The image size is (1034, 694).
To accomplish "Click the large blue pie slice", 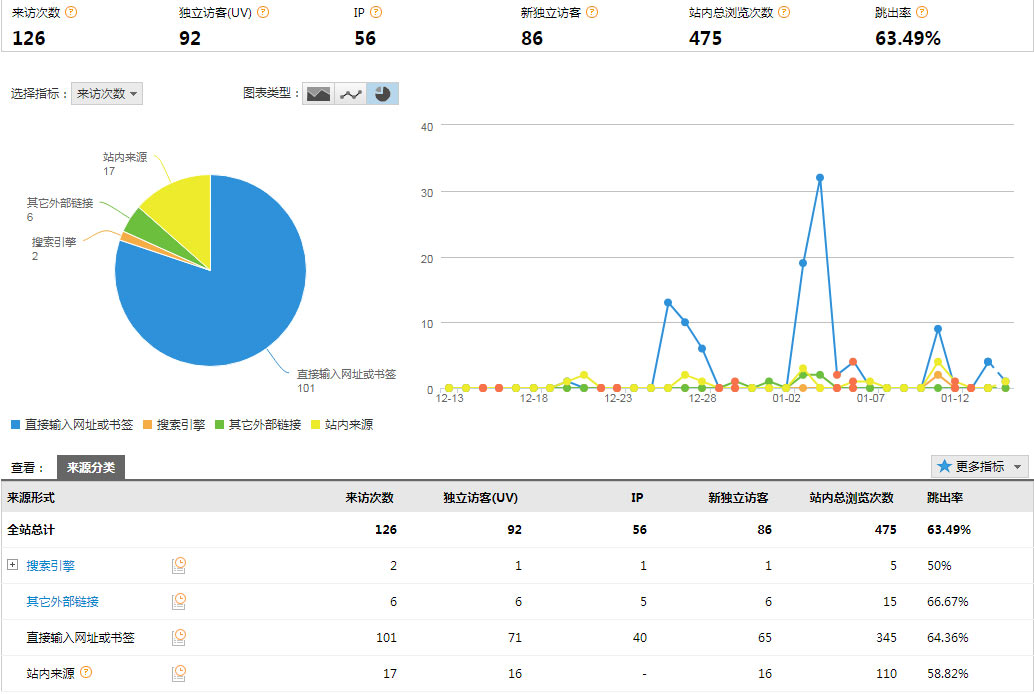I will [230, 300].
